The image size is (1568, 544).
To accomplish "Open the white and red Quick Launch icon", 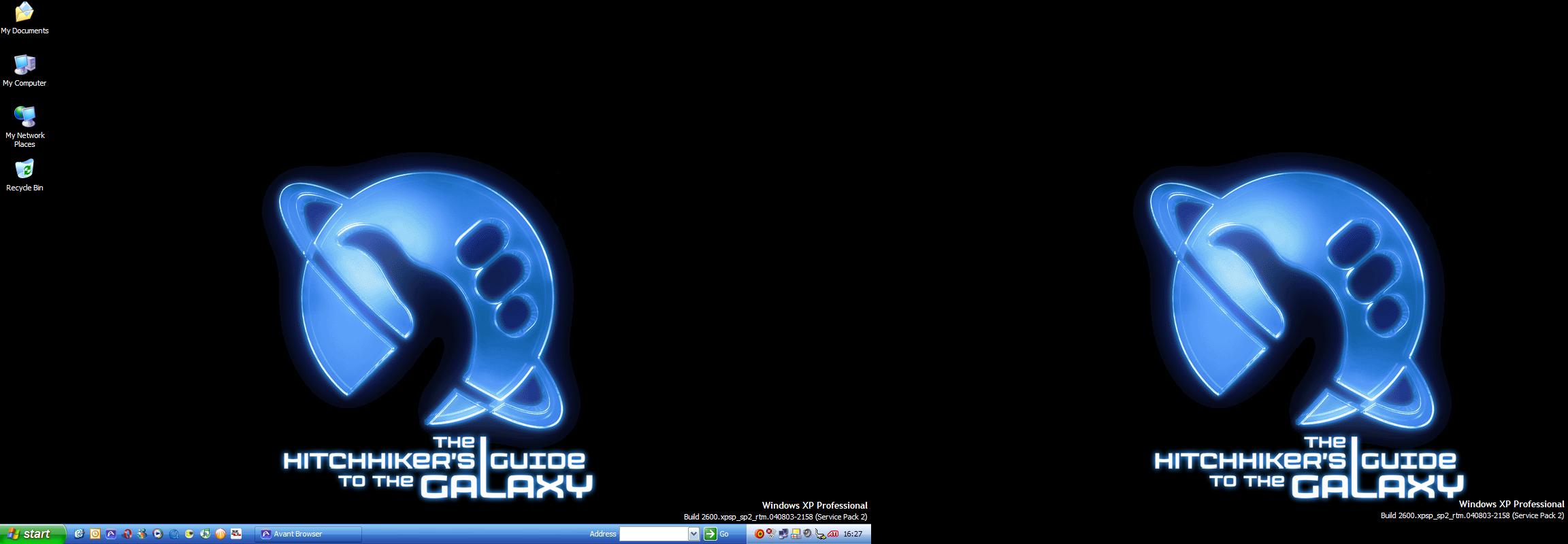I will 236,534.
